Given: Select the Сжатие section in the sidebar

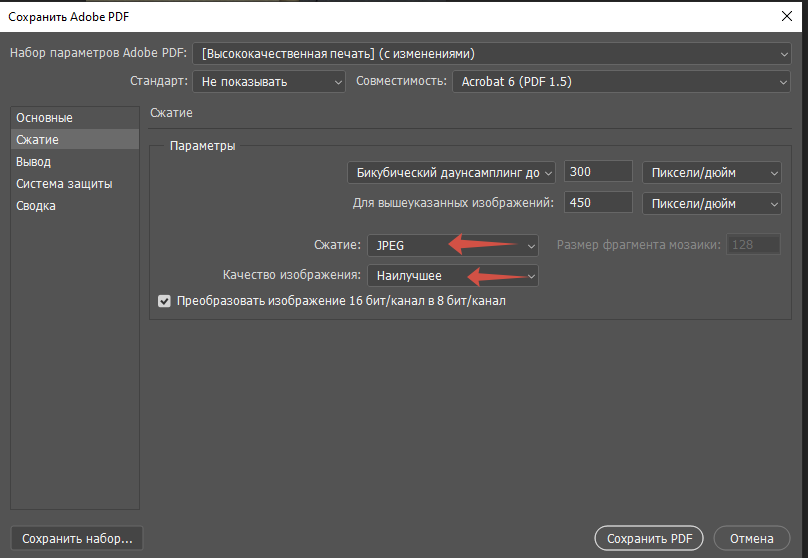Looking at the screenshot, I should tap(75, 140).
